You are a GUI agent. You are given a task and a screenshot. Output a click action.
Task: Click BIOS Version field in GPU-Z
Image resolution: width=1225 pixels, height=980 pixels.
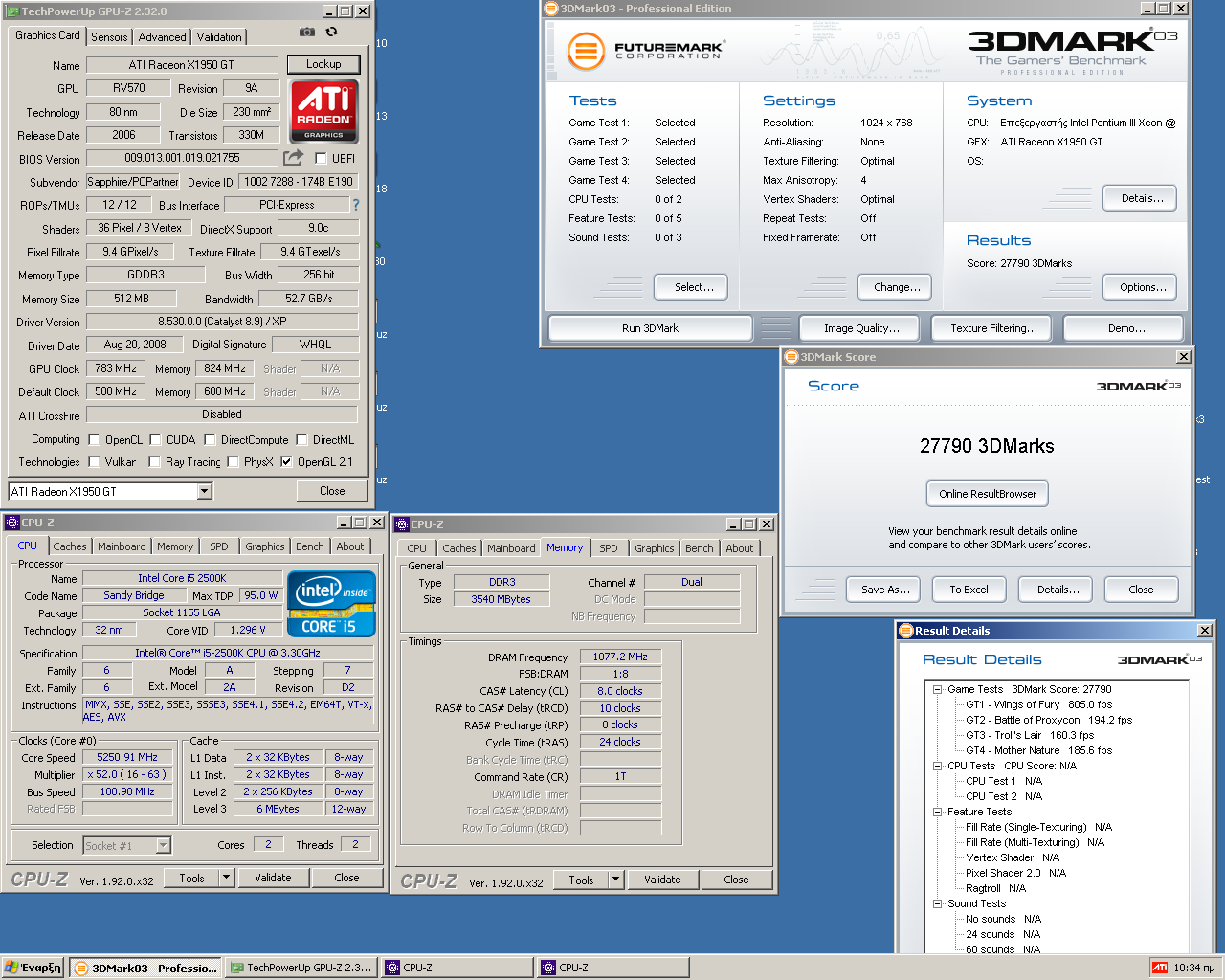click(182, 158)
